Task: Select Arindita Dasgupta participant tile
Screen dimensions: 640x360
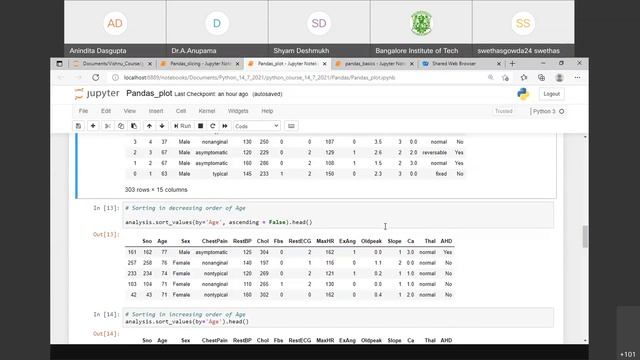Action: point(115,28)
